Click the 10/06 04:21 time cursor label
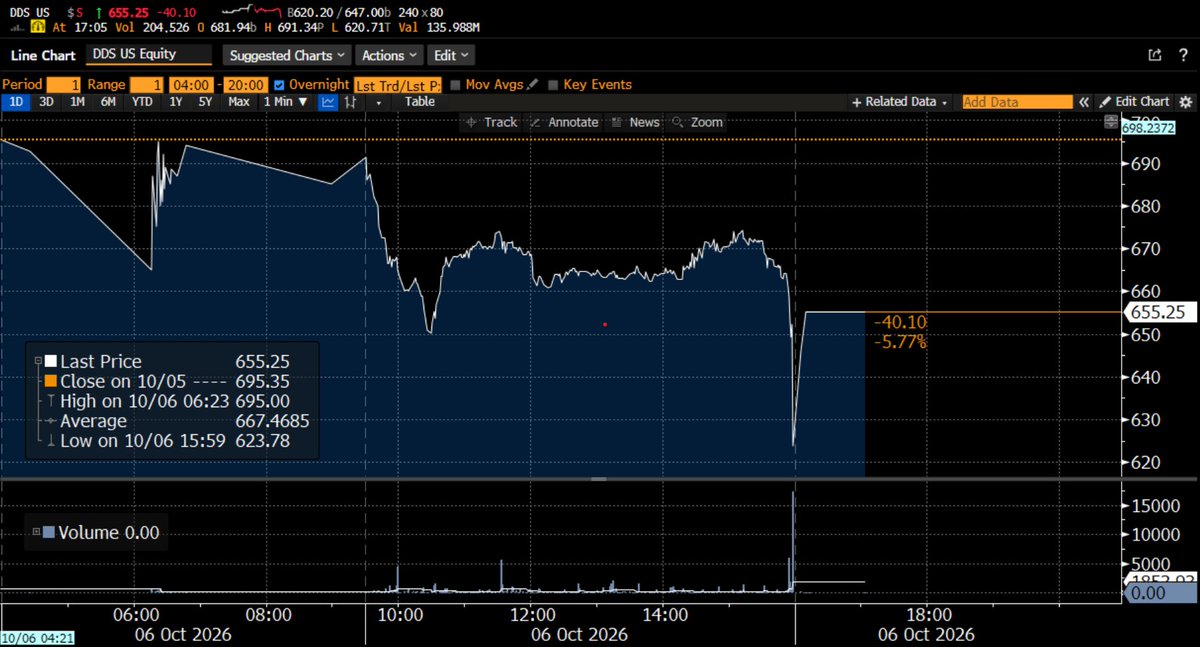 [x=36, y=637]
